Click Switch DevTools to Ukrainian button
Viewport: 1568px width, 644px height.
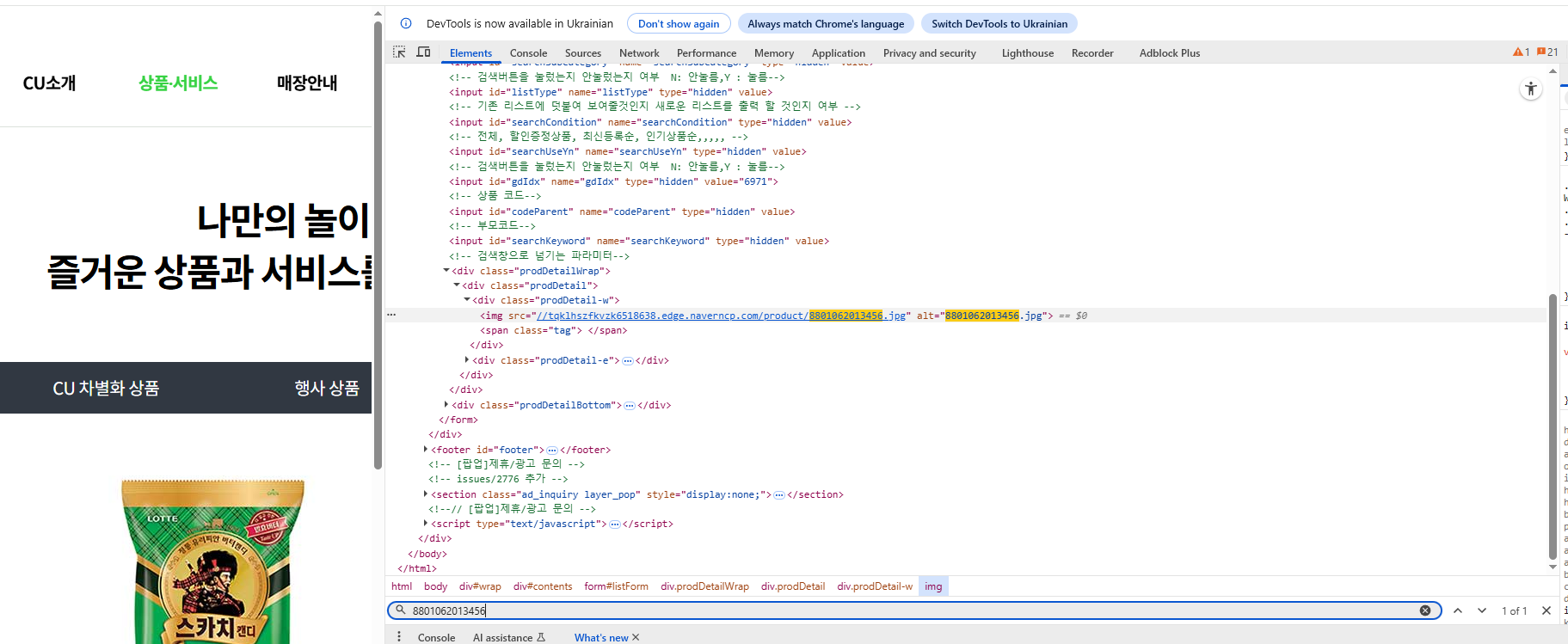pyautogui.click(x=999, y=23)
